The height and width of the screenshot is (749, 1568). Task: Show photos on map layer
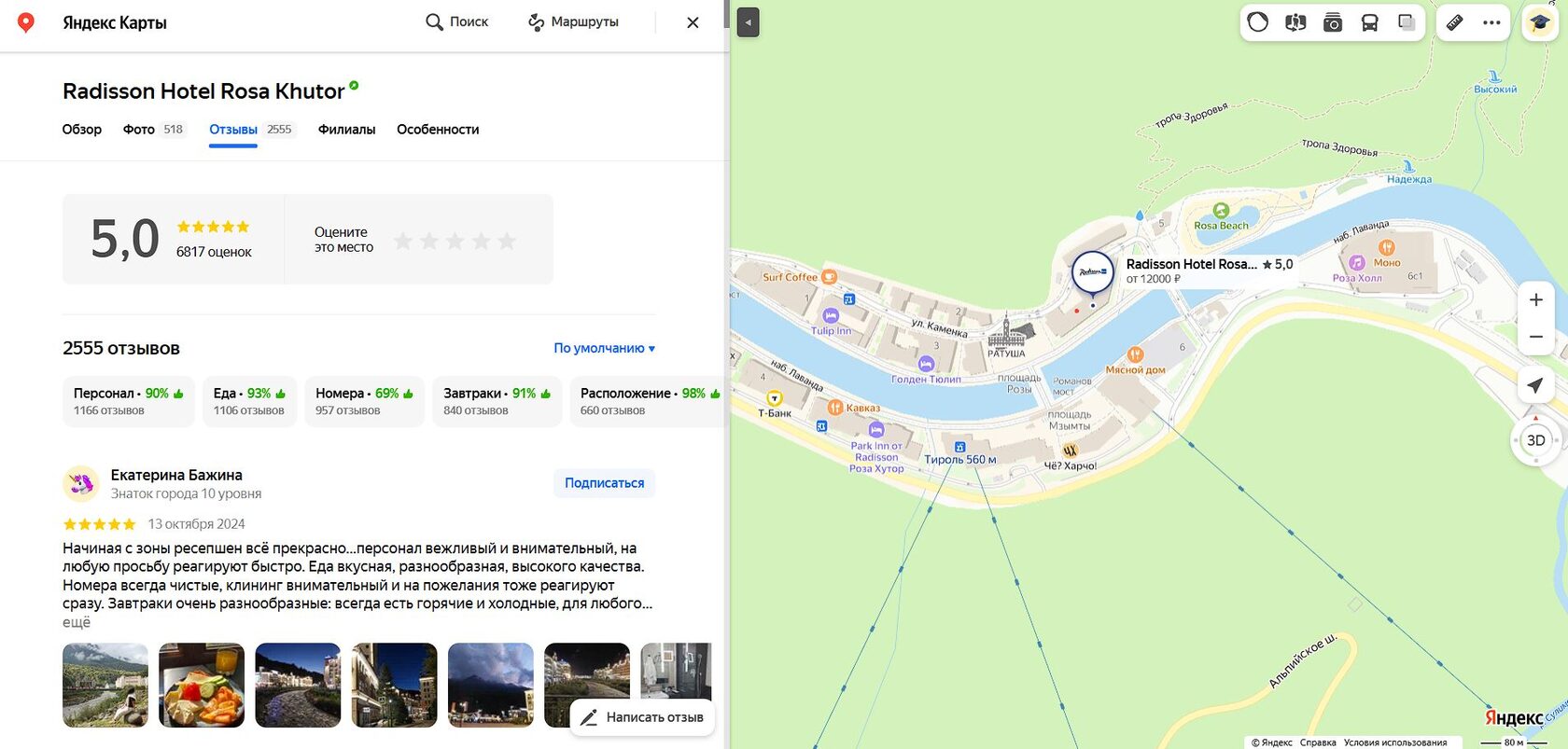coord(1333,22)
